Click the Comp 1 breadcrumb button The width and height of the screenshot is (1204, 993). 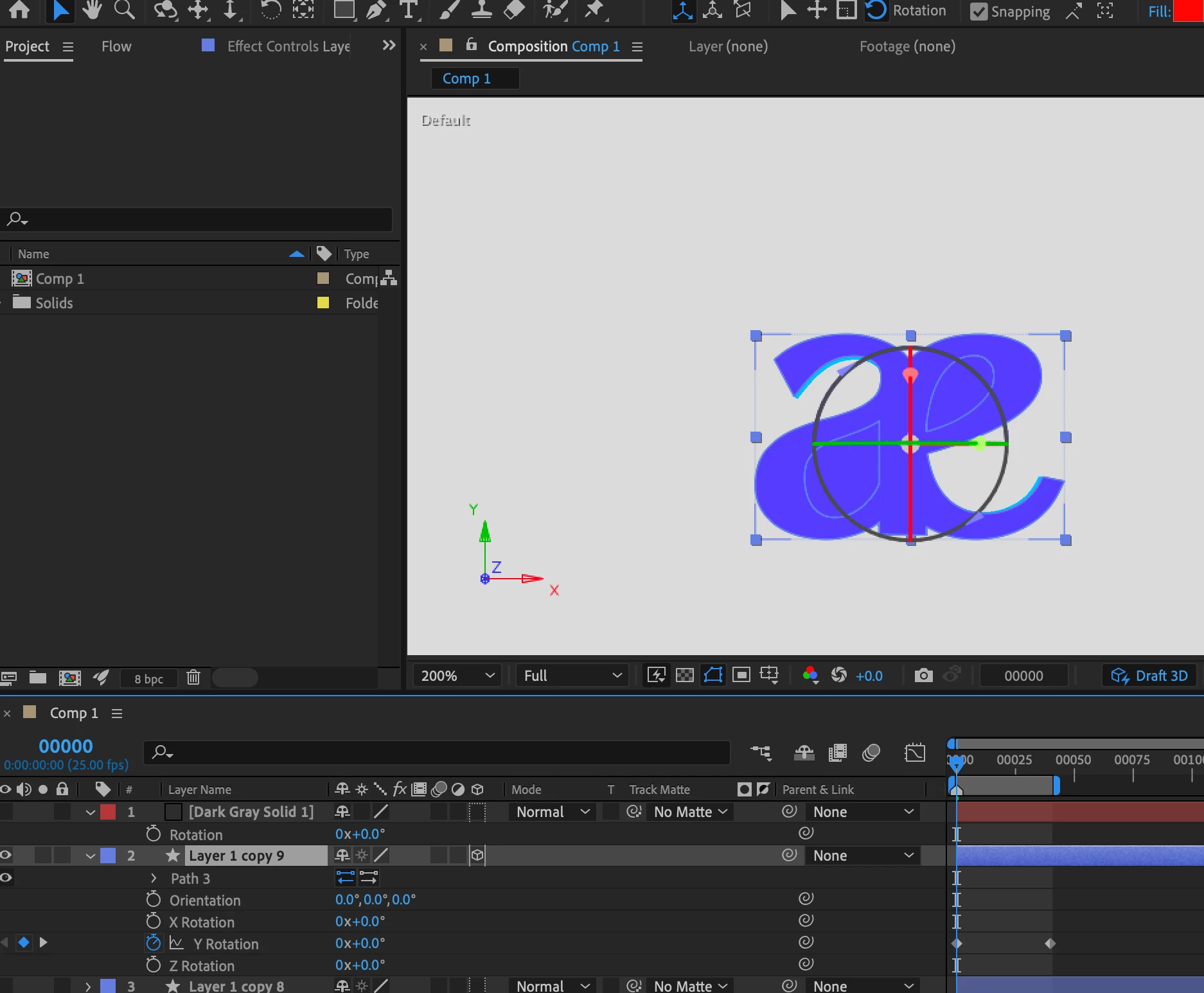tap(474, 78)
